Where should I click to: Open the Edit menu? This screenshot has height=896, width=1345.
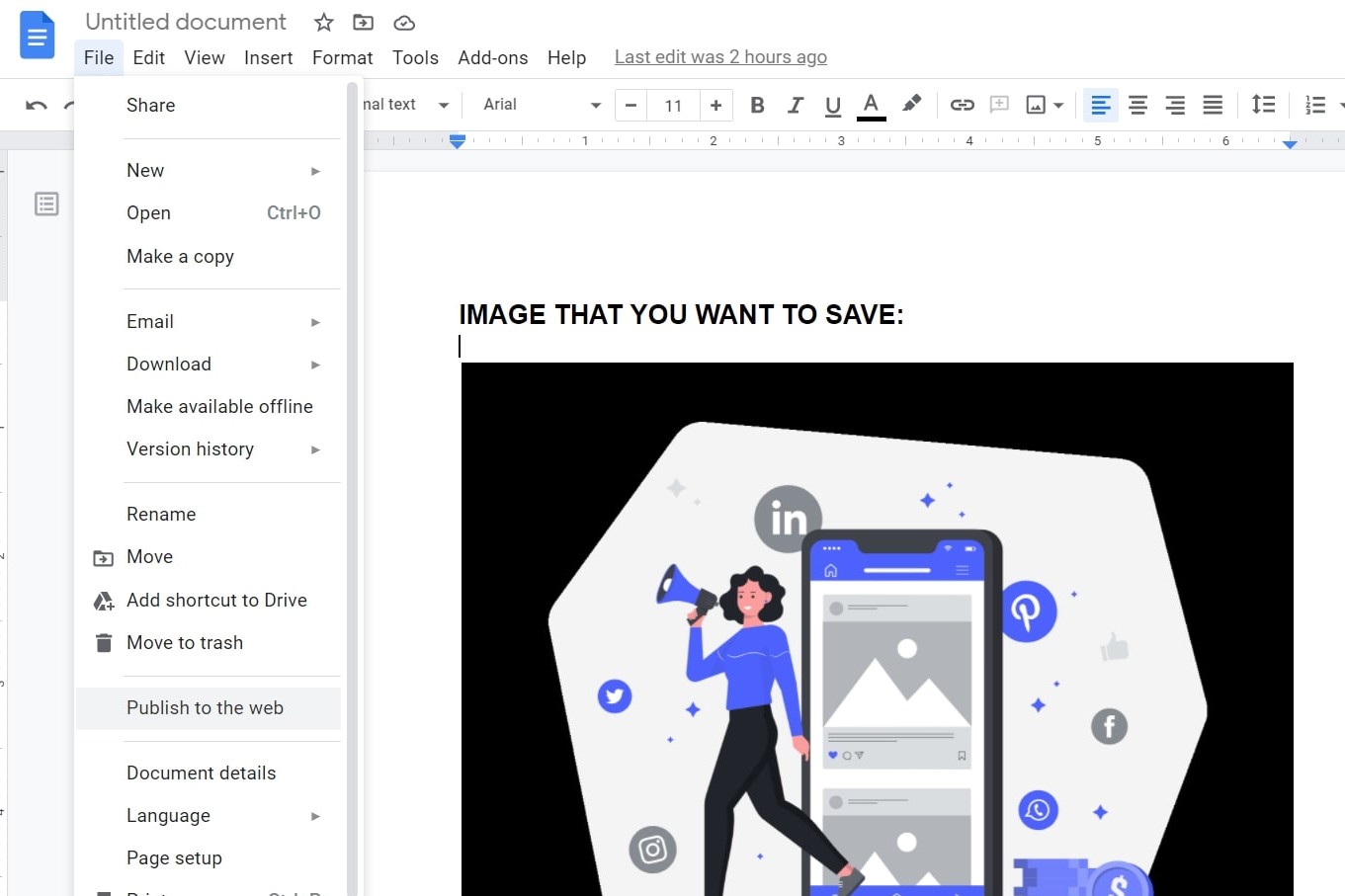(149, 57)
